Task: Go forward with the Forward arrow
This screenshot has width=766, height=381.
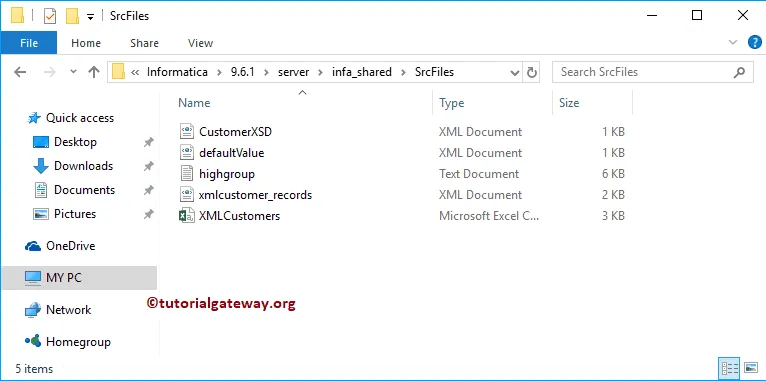Action: click(x=50, y=72)
